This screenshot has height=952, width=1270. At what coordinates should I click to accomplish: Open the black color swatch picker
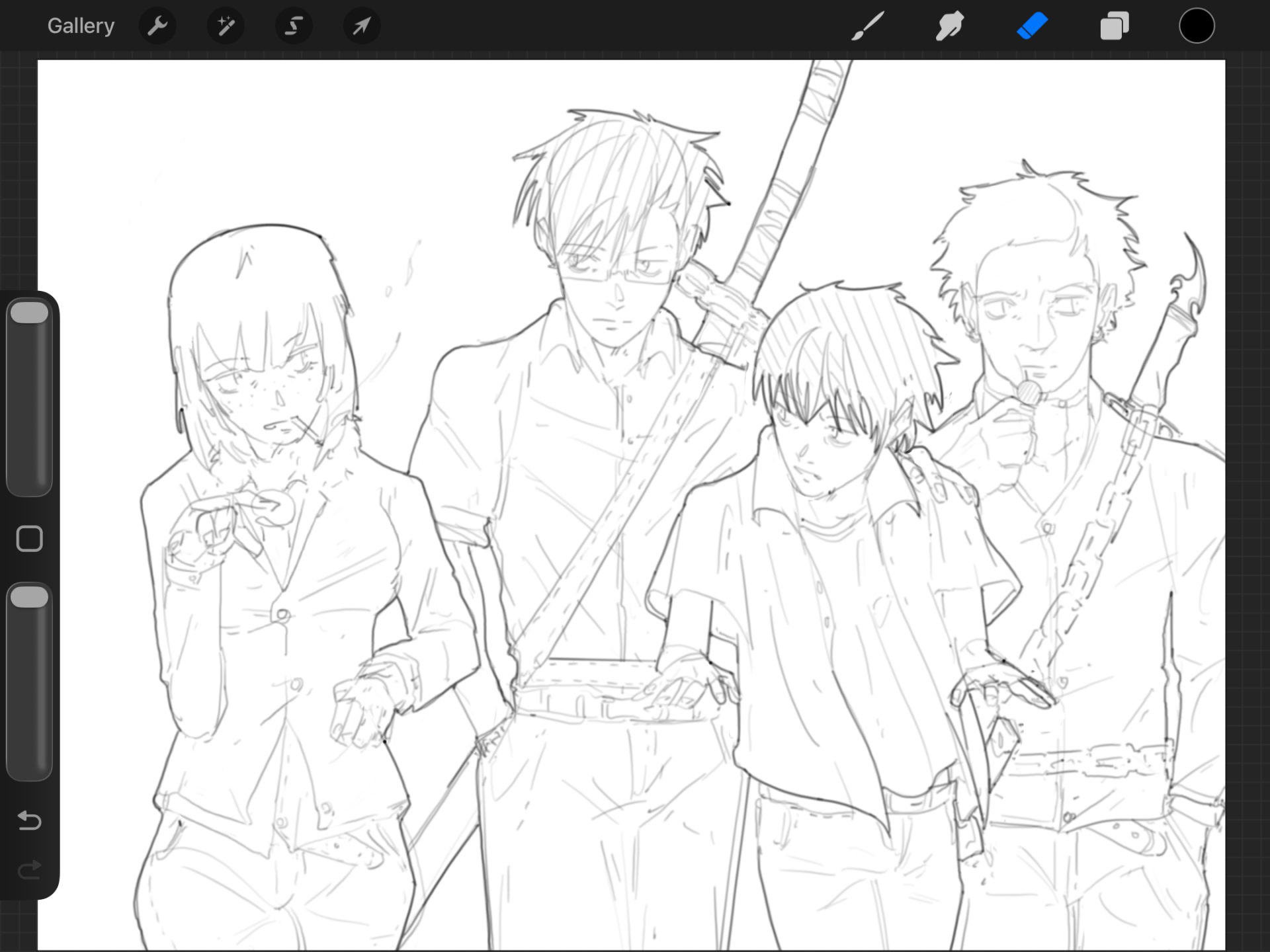click(1197, 26)
